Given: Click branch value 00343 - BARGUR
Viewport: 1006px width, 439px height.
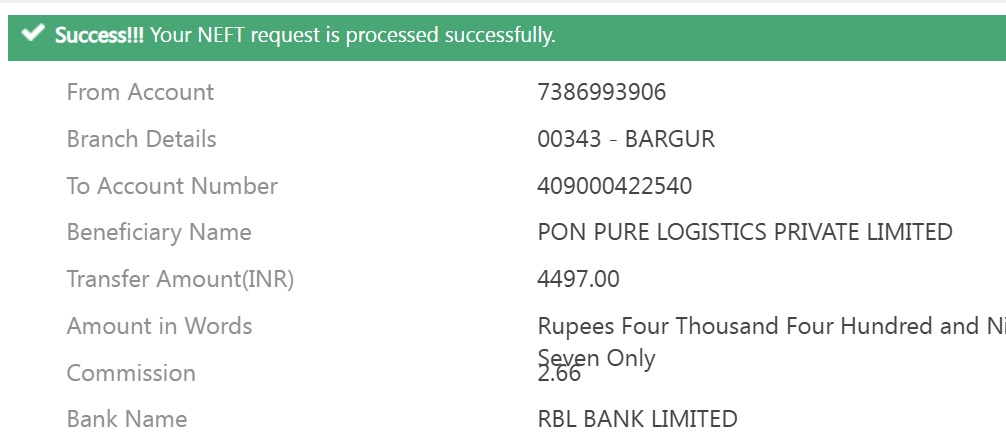Looking at the screenshot, I should [626, 139].
